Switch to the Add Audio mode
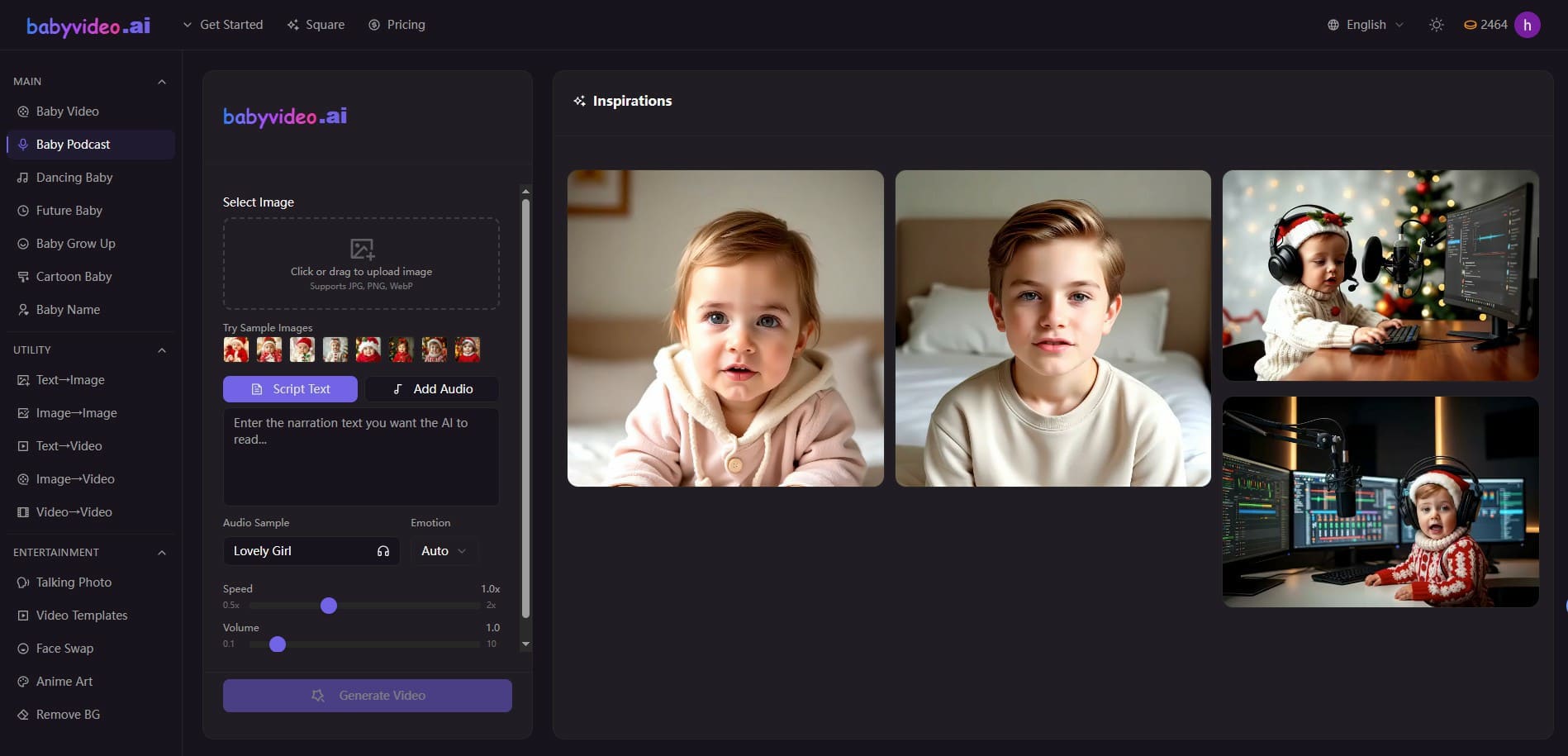1568x756 pixels. [x=431, y=388]
